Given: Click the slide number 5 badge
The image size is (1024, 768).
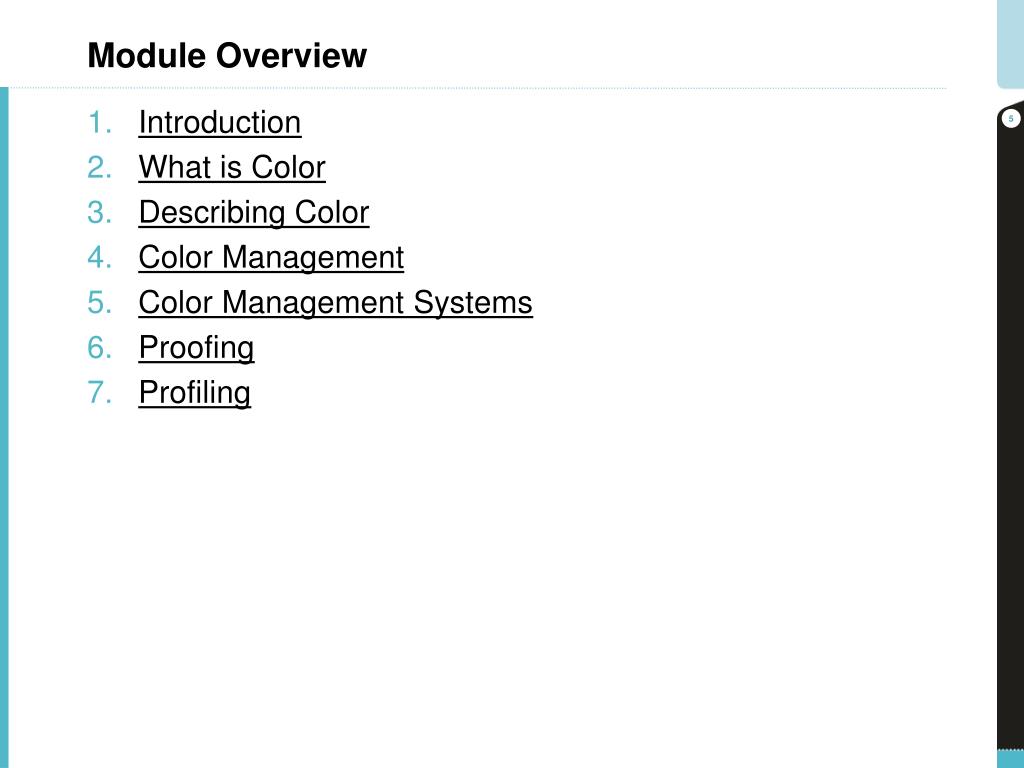Looking at the screenshot, I should tap(1010, 119).
